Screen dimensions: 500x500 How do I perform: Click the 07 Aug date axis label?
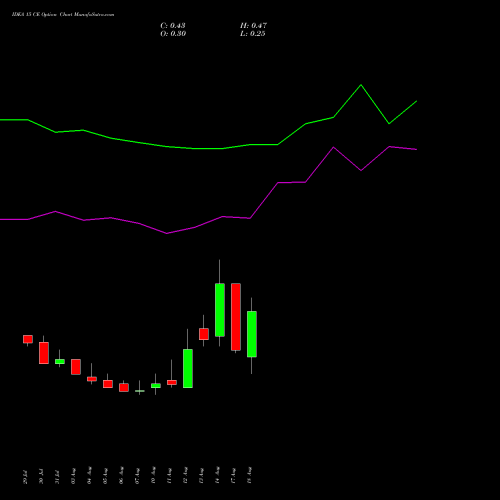tap(137, 476)
